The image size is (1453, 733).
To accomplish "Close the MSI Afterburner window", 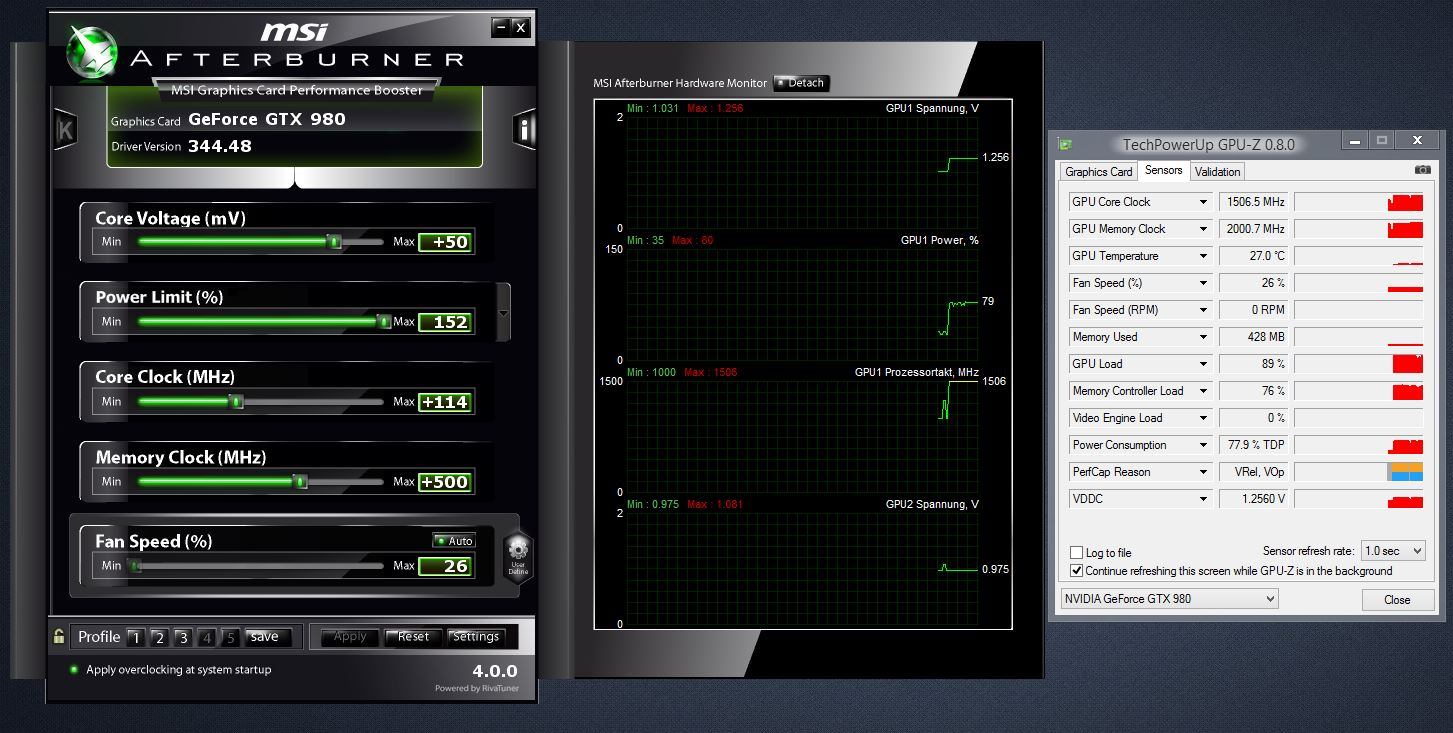I will click(x=520, y=28).
